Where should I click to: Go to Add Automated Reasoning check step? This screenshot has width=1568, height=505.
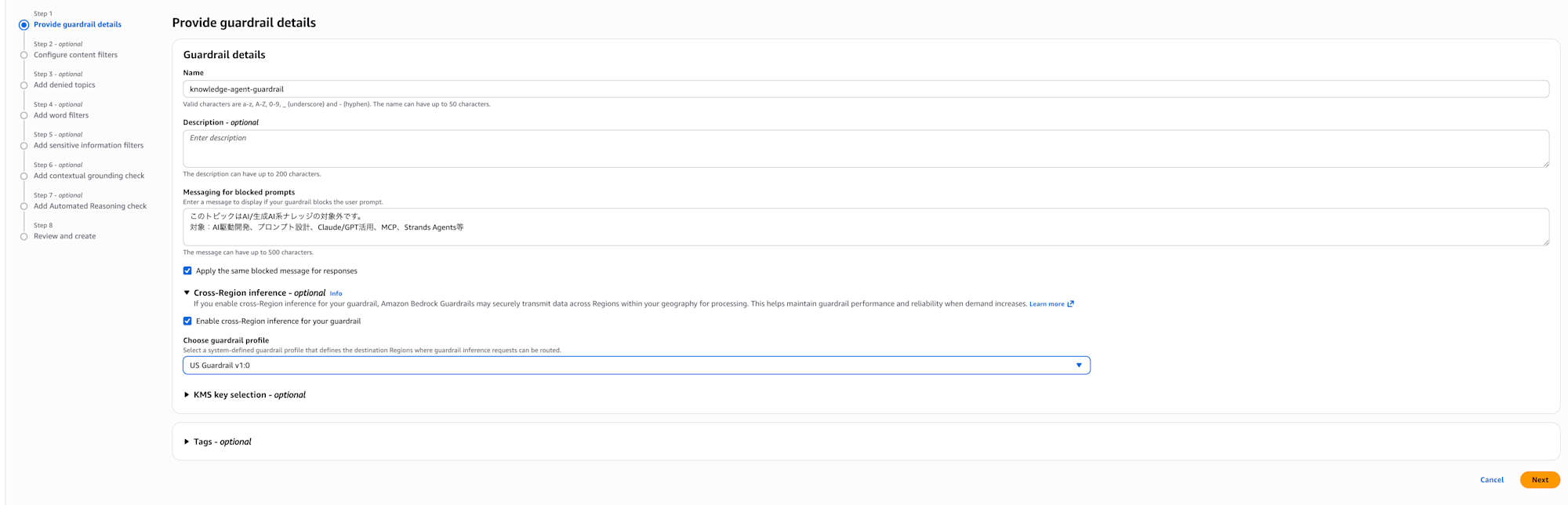tap(90, 206)
